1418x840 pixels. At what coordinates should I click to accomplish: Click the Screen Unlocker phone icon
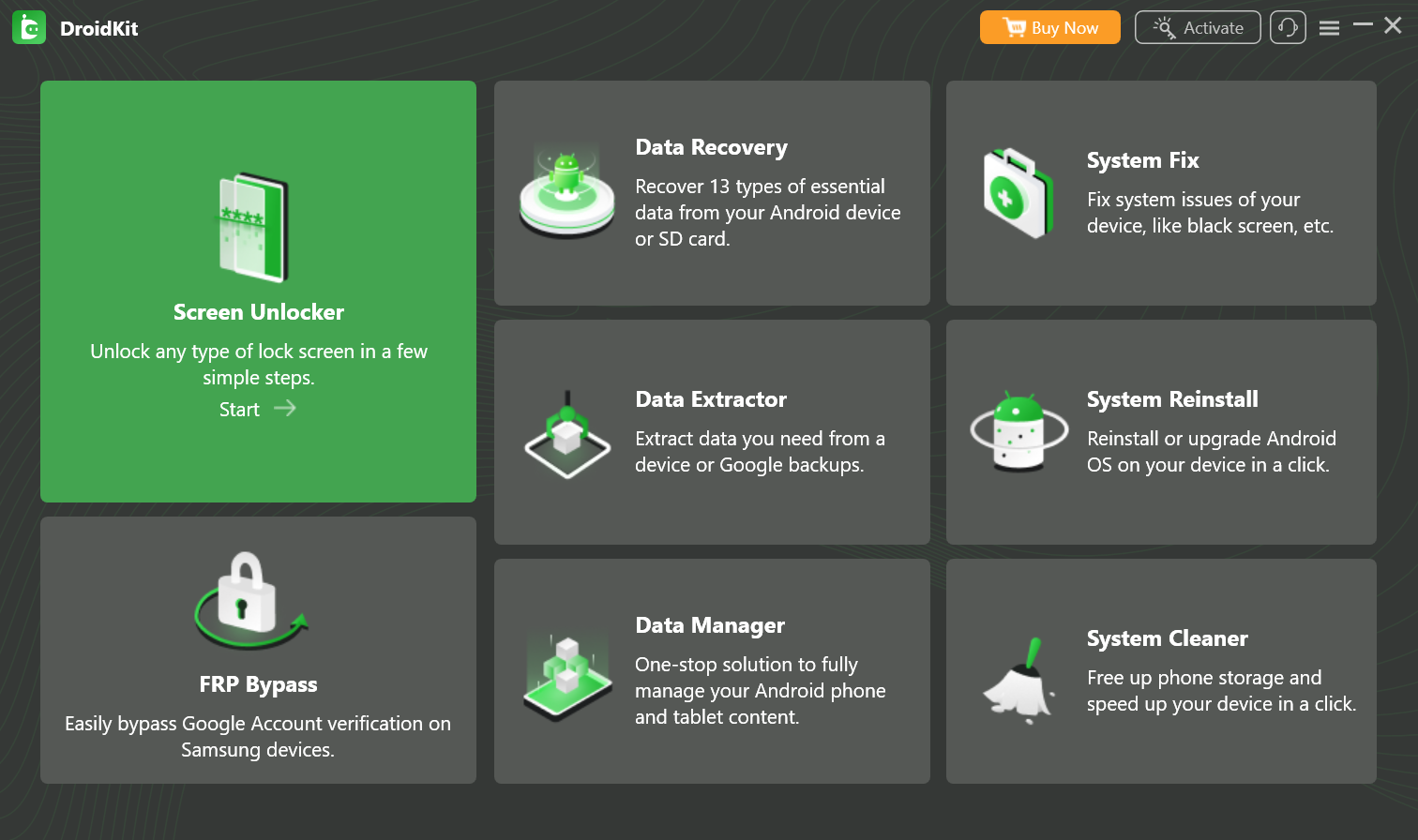pyautogui.click(x=254, y=227)
